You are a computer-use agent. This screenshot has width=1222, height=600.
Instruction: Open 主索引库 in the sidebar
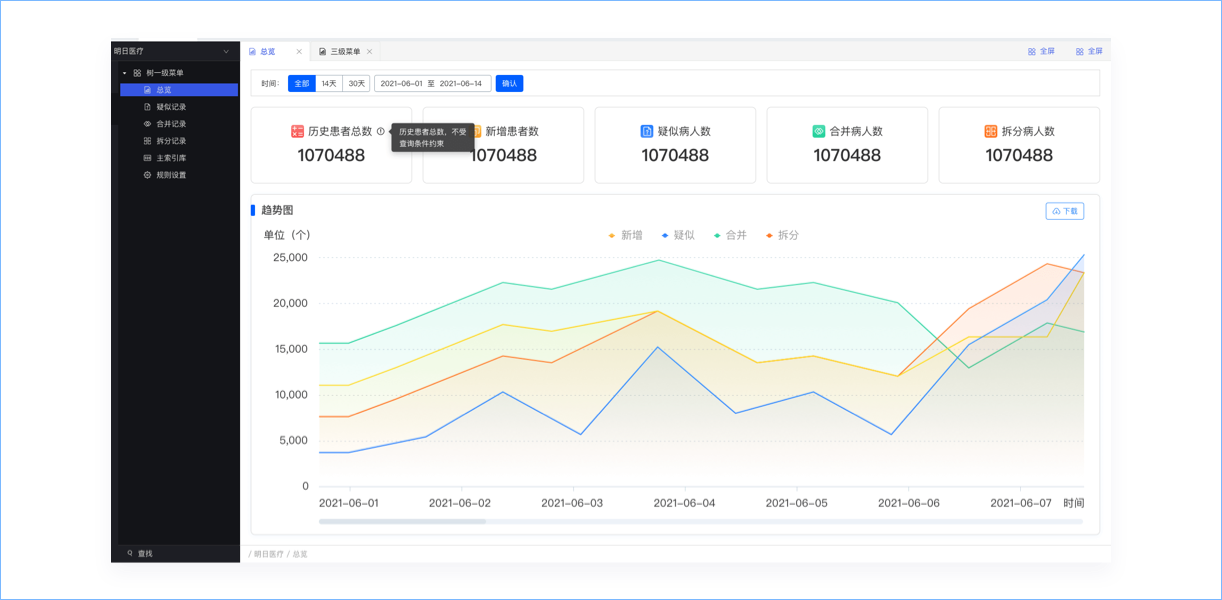179,158
